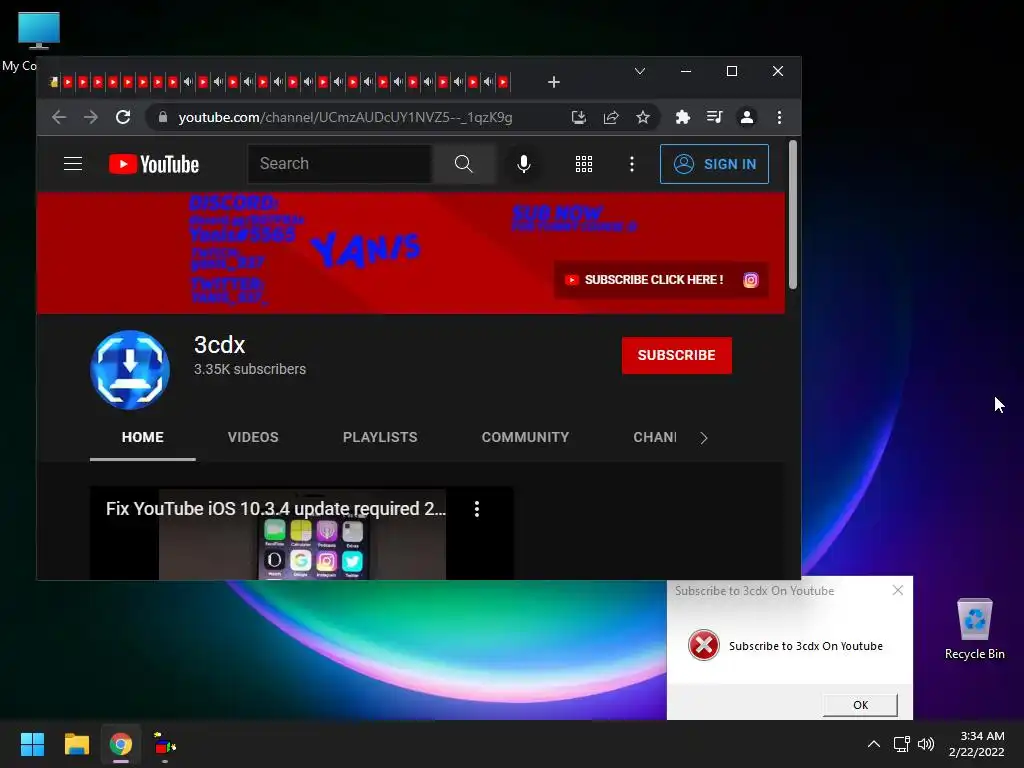Image resolution: width=1024 pixels, height=768 pixels.
Task: Select the HOME tab
Action: 142,438
